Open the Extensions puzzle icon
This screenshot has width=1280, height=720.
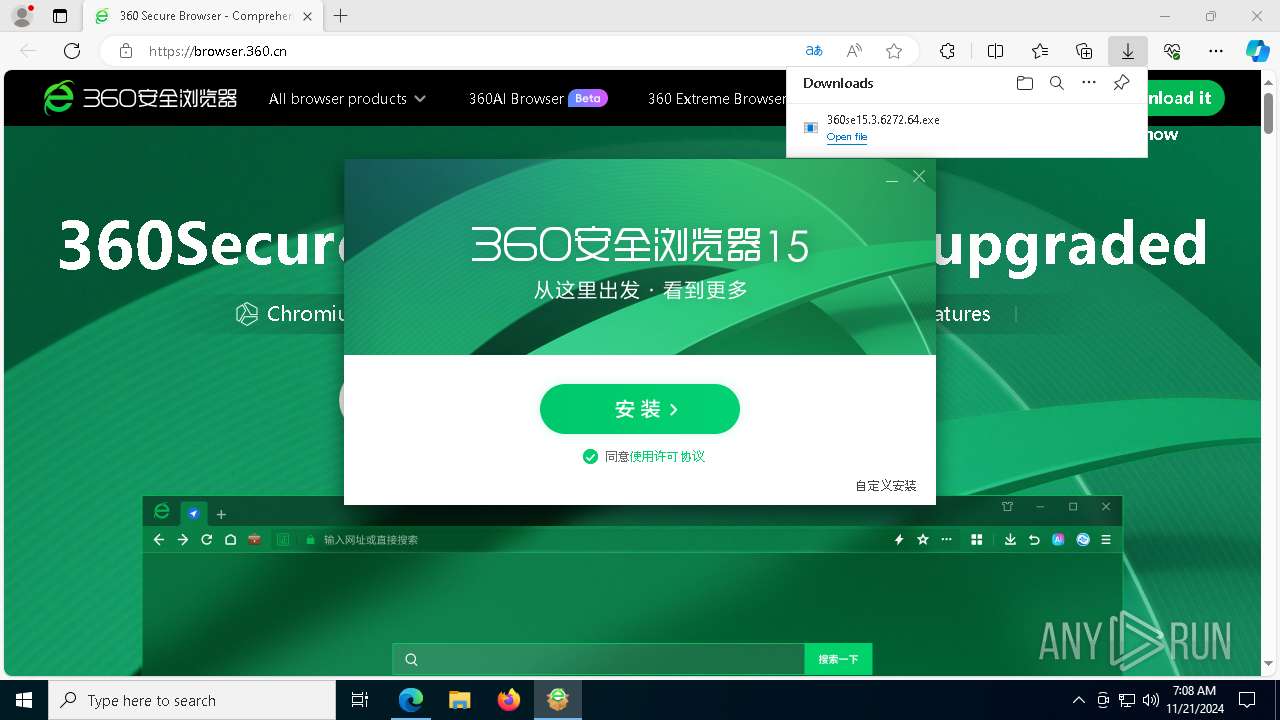point(947,51)
